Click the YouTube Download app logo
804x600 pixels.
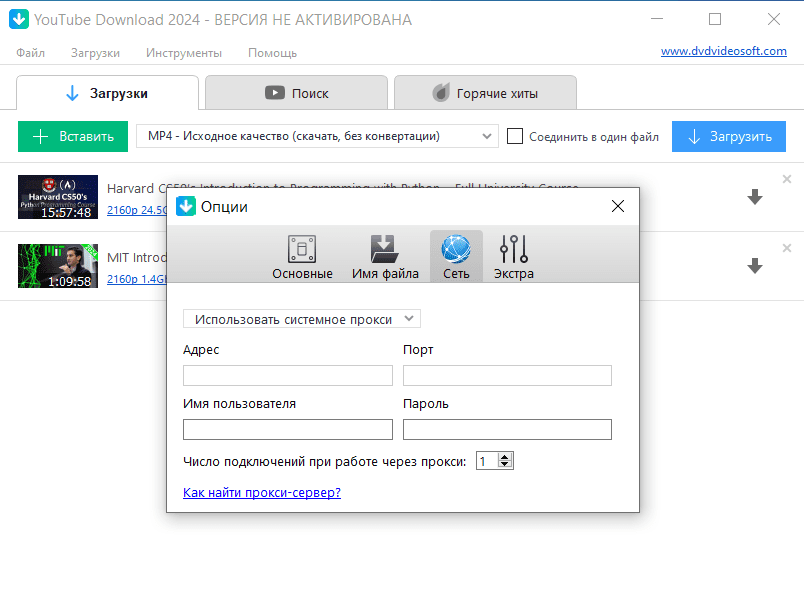point(19,19)
